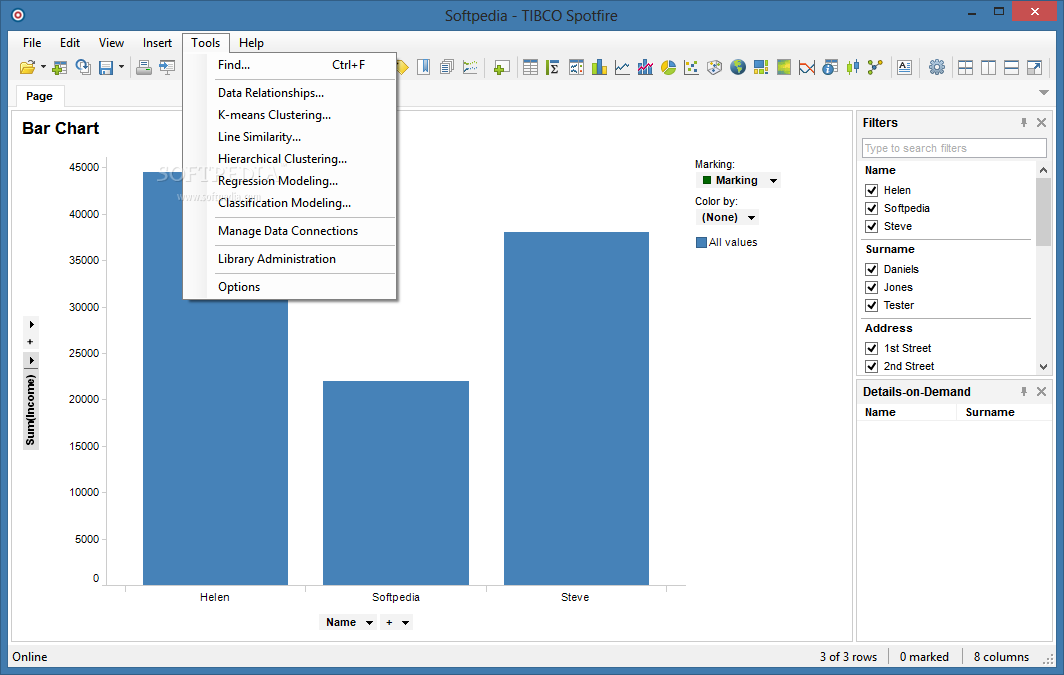Insert a Text Area
The width and height of the screenshot is (1064, 675).
click(905, 67)
